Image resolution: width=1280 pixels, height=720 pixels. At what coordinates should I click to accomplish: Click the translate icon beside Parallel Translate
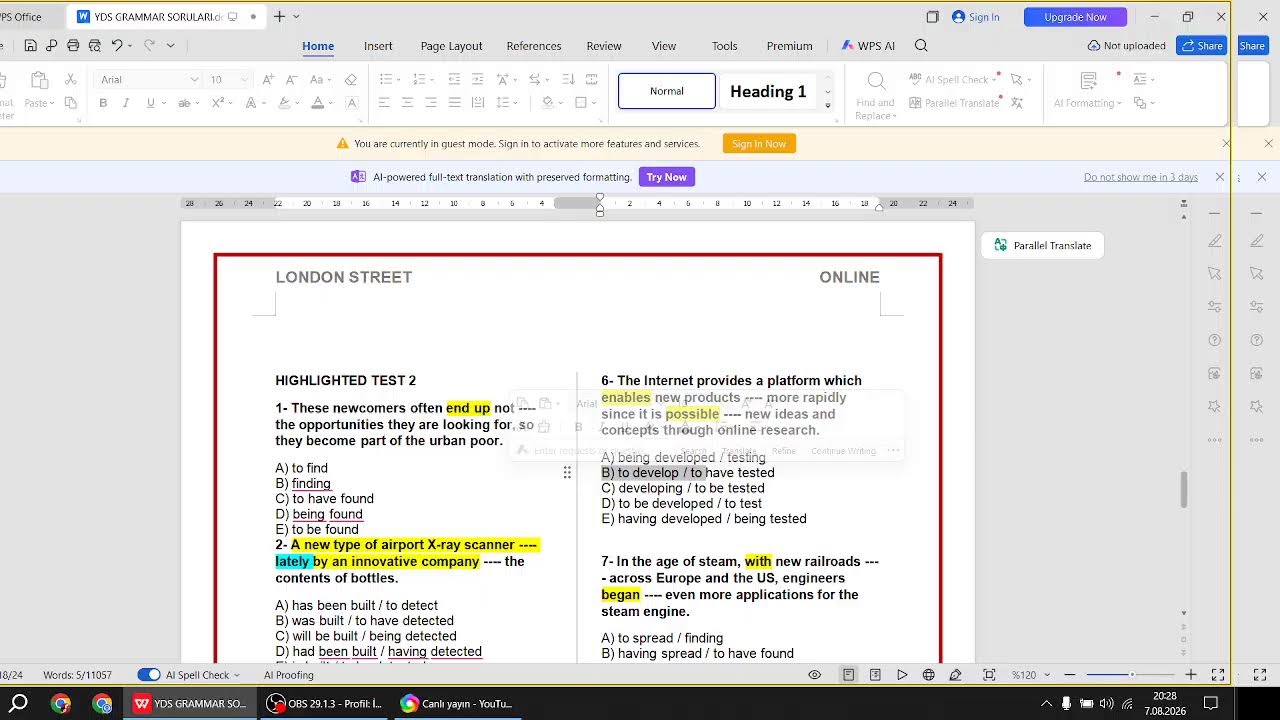tap(1017, 103)
